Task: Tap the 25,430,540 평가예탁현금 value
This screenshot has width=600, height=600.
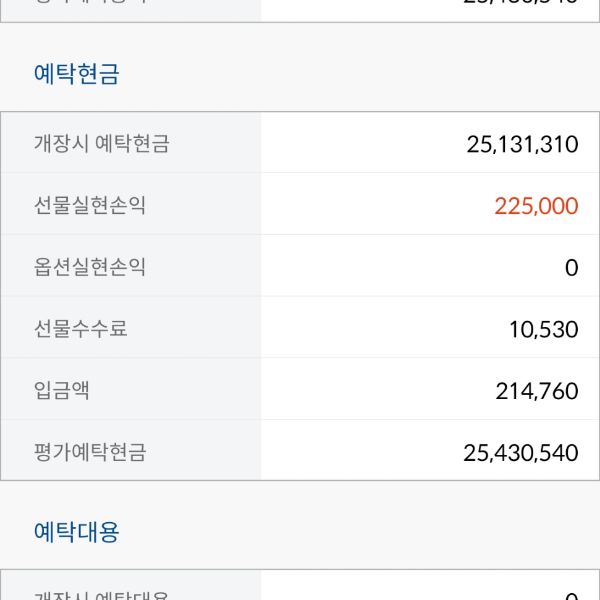Action: (x=521, y=453)
